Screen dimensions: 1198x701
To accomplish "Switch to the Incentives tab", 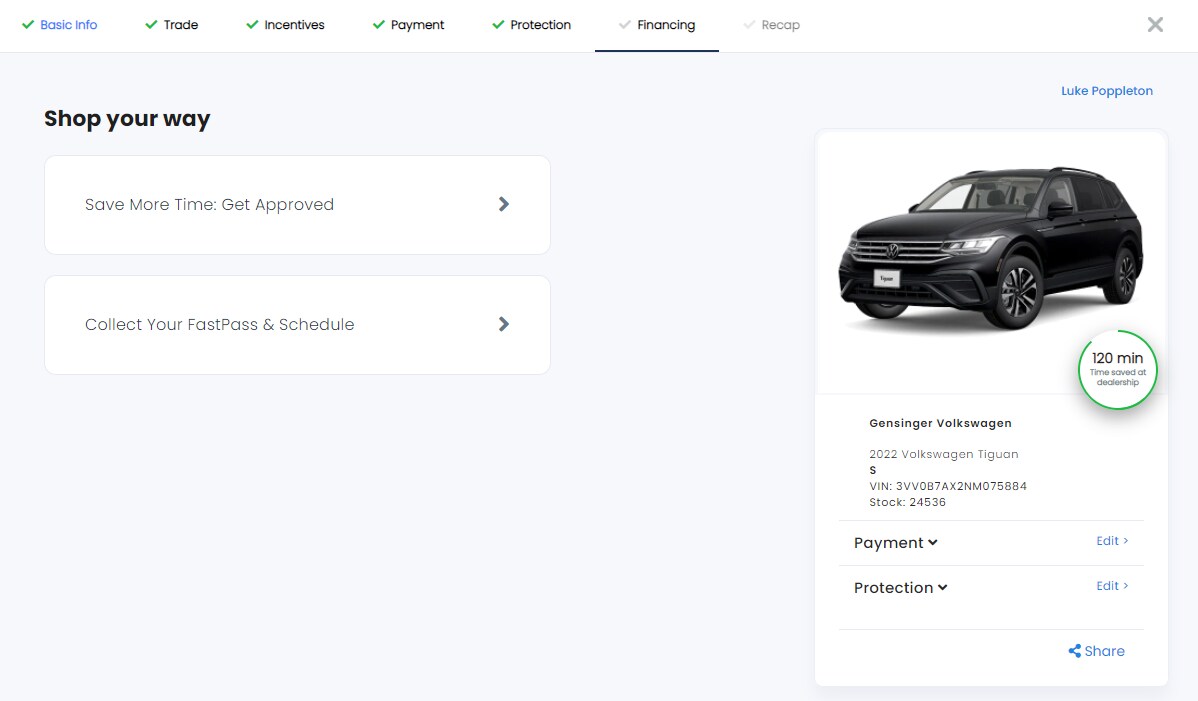I will (x=285, y=25).
